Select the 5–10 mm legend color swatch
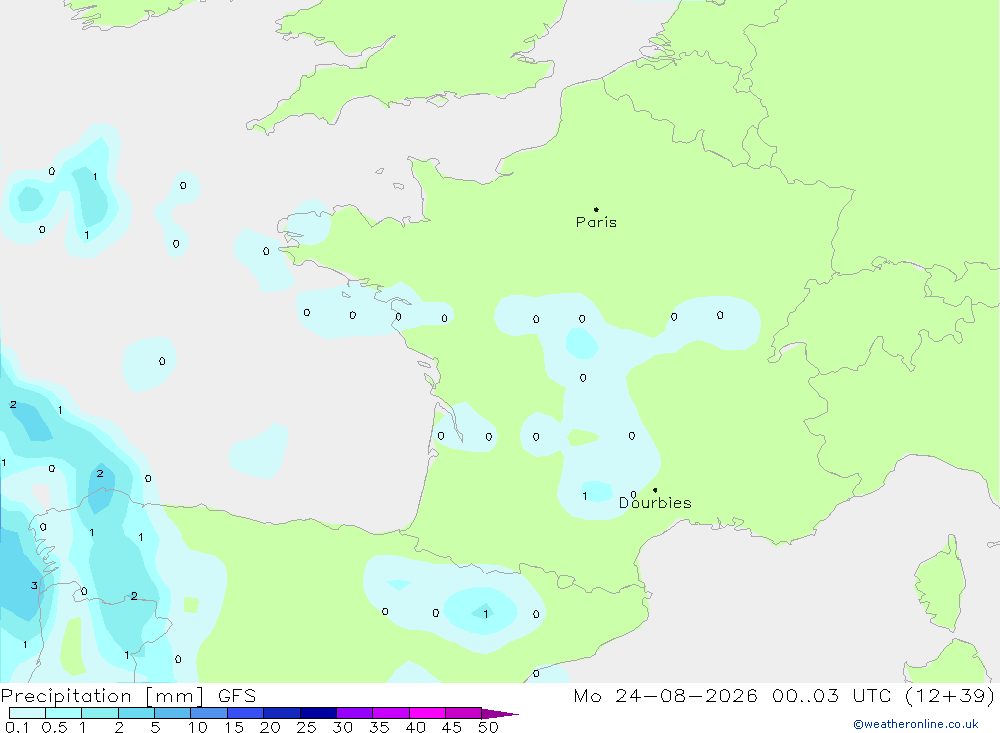 (x=172, y=713)
